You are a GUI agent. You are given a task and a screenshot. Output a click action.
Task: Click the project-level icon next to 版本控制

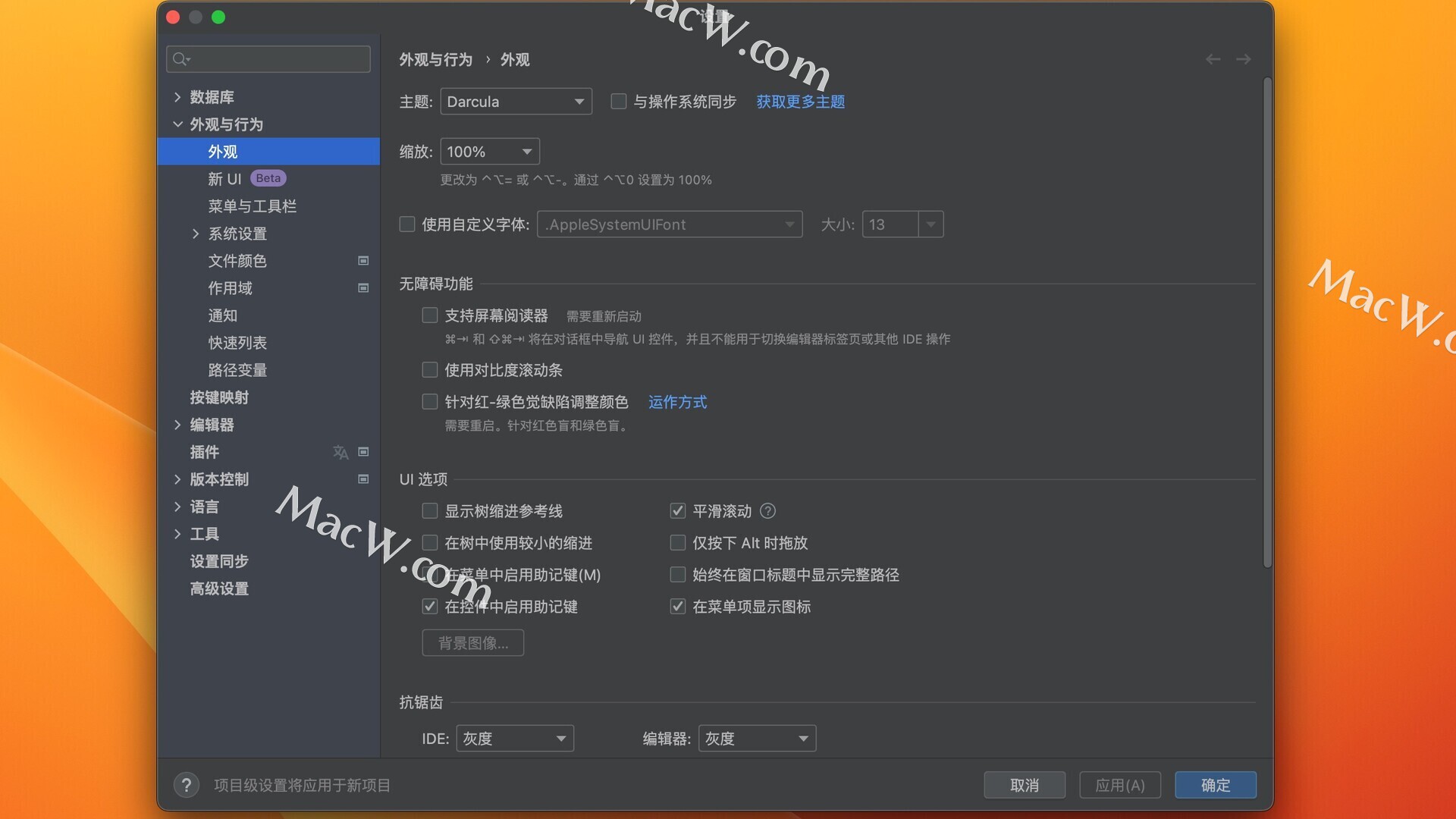coord(363,479)
